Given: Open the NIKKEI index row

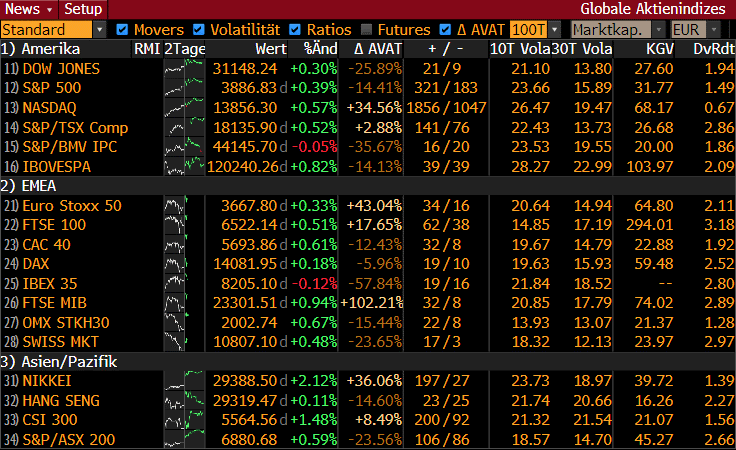Looking at the screenshot, I should click(47, 381).
